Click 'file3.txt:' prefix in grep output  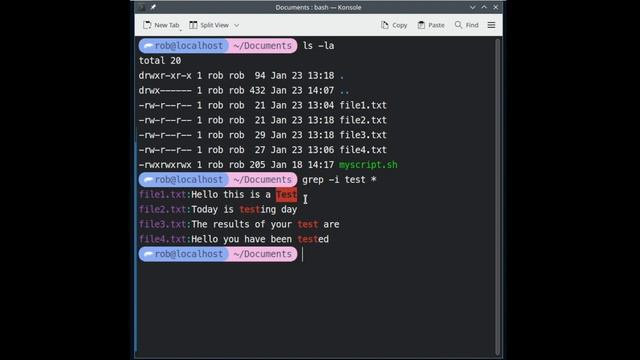(x=165, y=224)
